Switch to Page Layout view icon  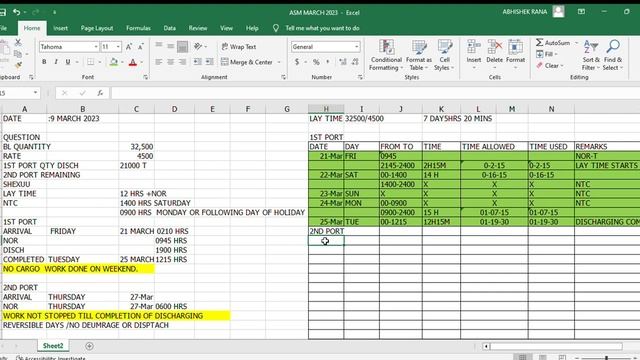(x=542, y=358)
